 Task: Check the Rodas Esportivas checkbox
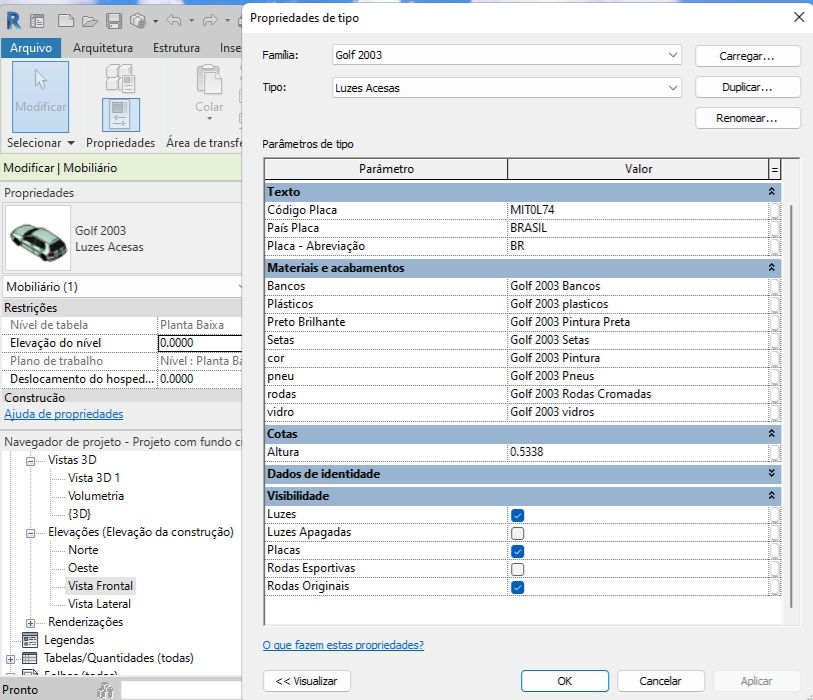pos(517,569)
